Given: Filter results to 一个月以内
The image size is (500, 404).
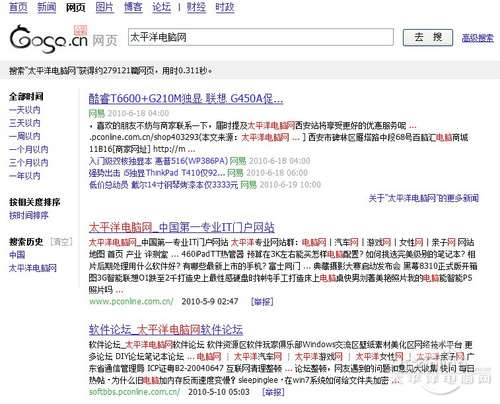Looking at the screenshot, I should point(29,149).
